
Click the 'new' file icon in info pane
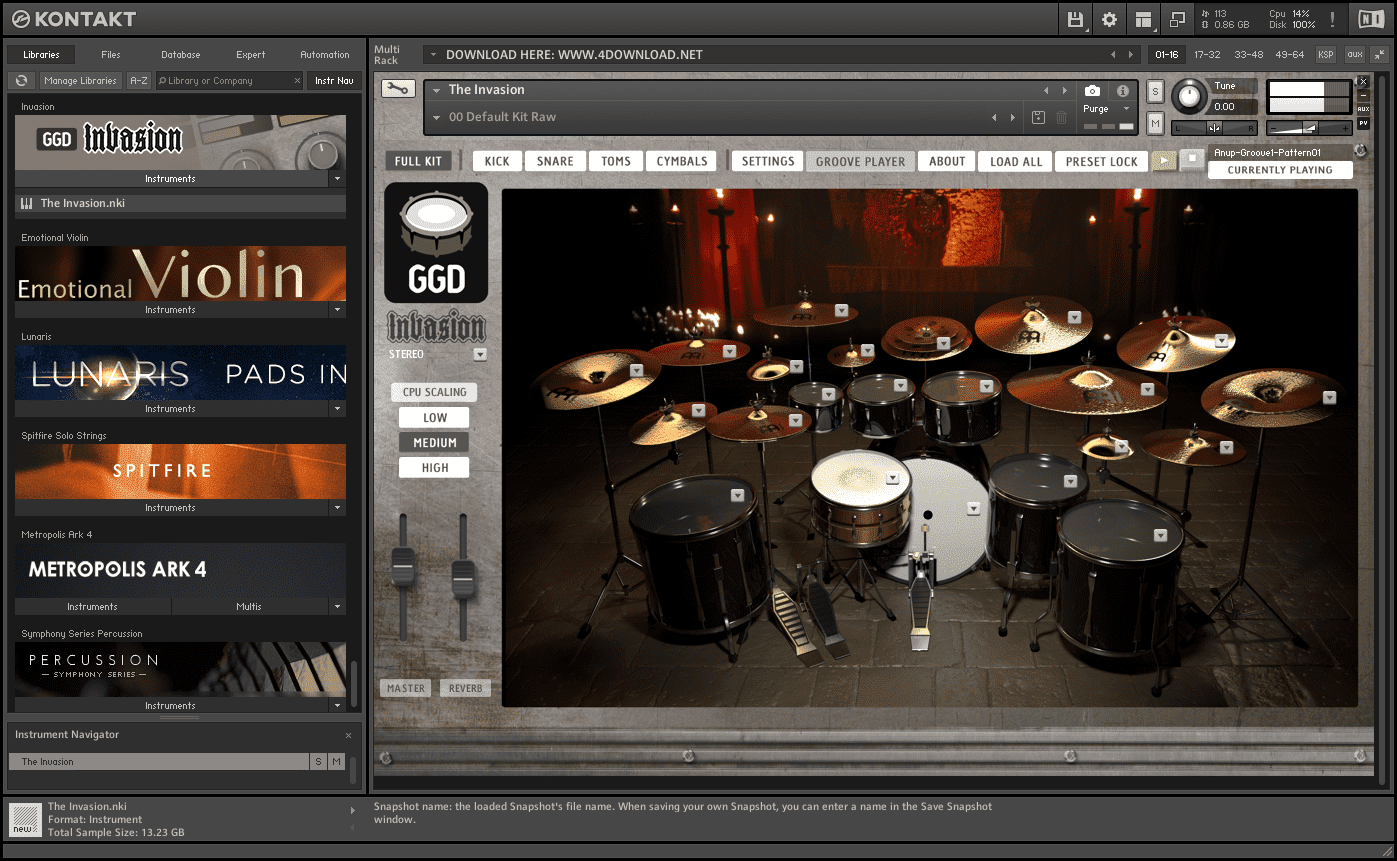point(23,818)
